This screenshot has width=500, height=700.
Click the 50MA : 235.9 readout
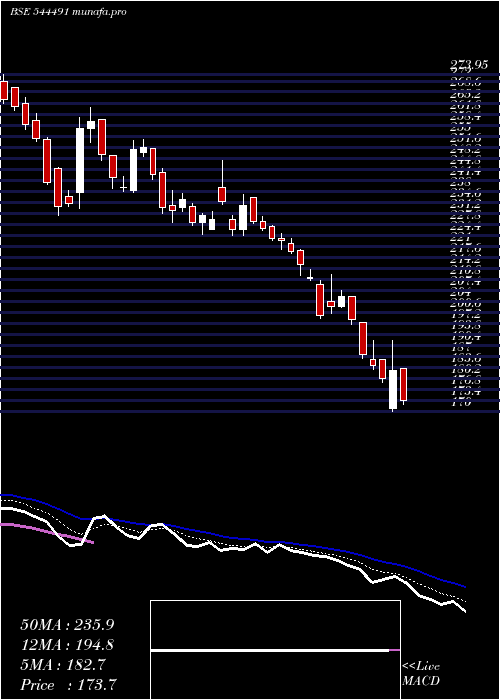tap(67, 625)
